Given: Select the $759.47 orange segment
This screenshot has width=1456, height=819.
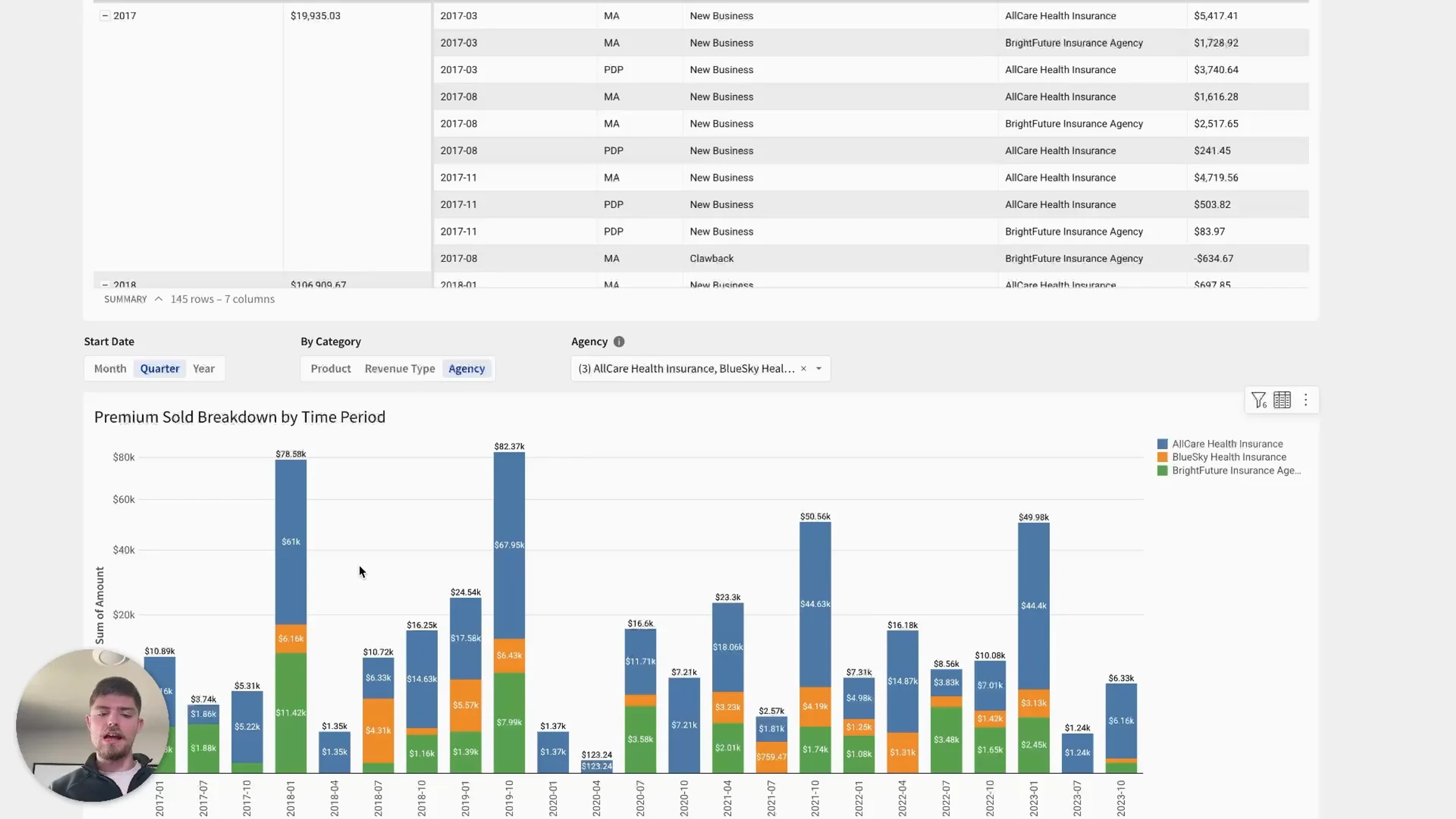Looking at the screenshot, I should click(x=771, y=757).
